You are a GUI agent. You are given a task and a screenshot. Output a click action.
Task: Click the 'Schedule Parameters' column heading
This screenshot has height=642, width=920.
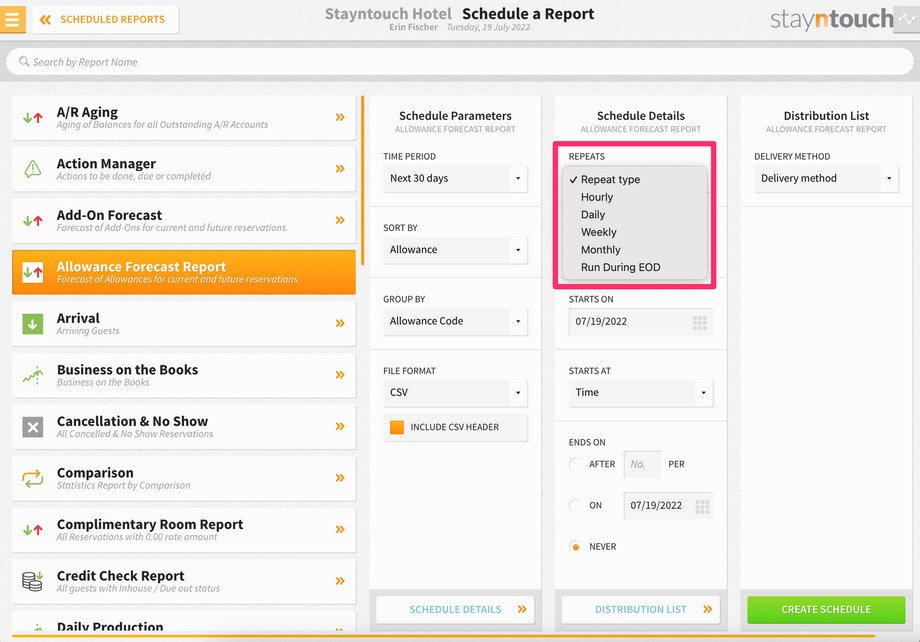coord(455,116)
